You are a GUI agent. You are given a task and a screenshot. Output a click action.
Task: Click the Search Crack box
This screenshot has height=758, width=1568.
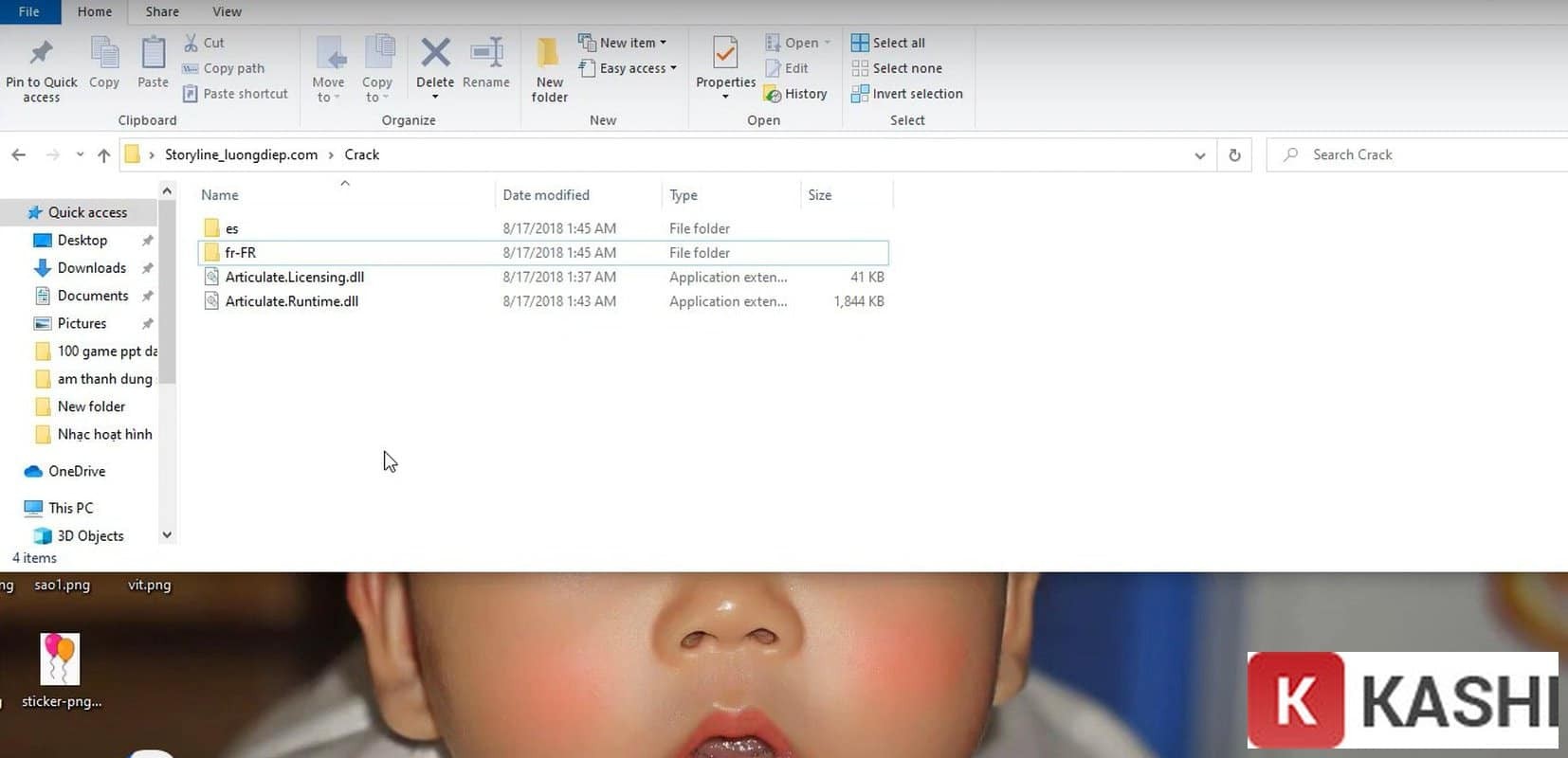point(1416,154)
